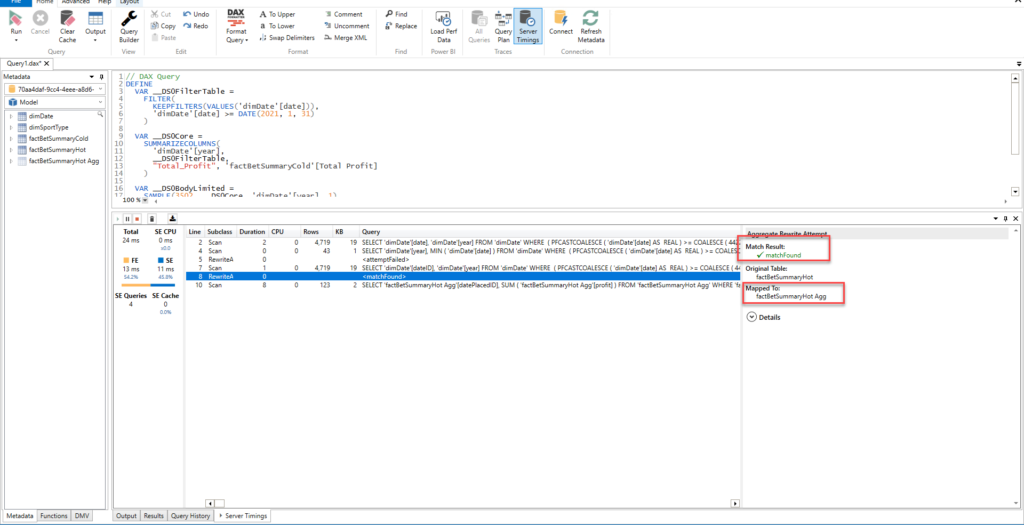Image resolution: width=1024 pixels, height=525 pixels.
Task: Pause the server timings trace
Action: pos(127,219)
